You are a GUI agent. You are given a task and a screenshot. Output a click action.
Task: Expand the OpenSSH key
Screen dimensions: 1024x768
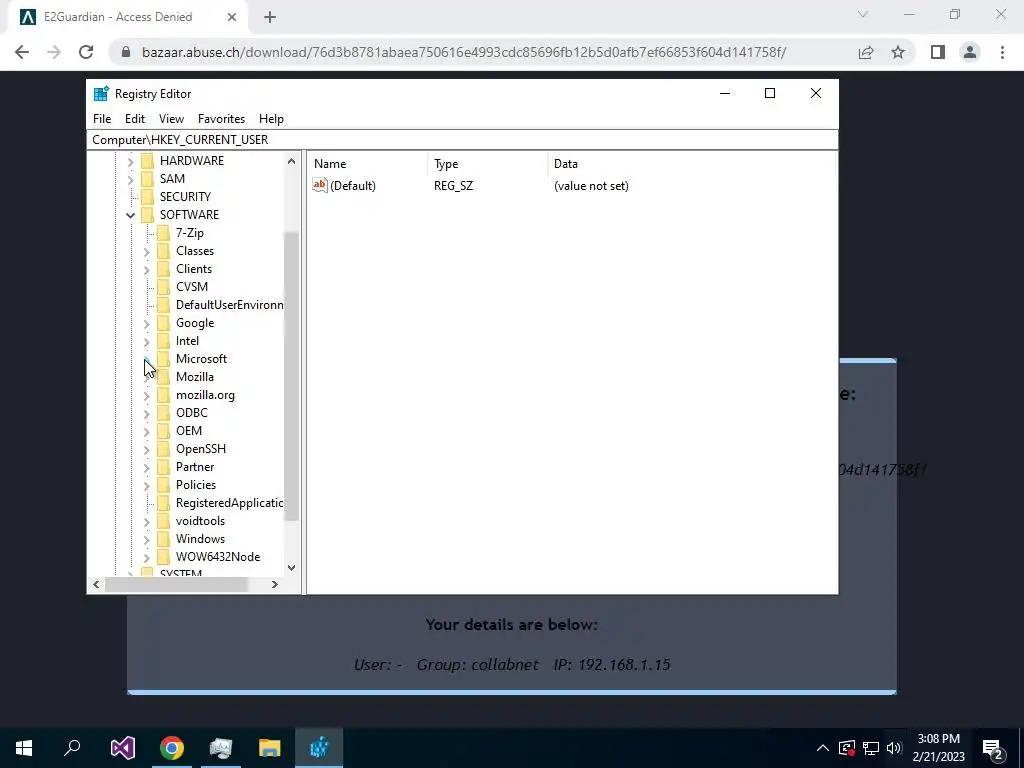point(146,449)
